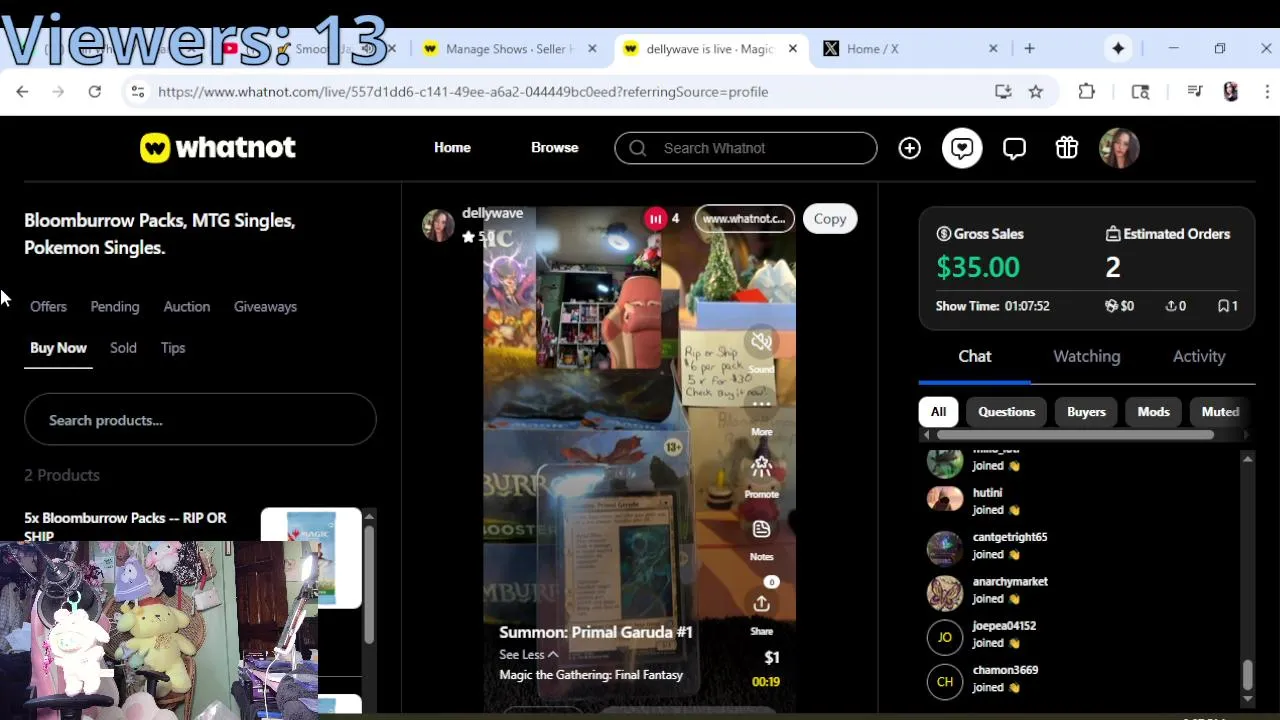Click joepea04152 JO avatar

(x=945, y=637)
